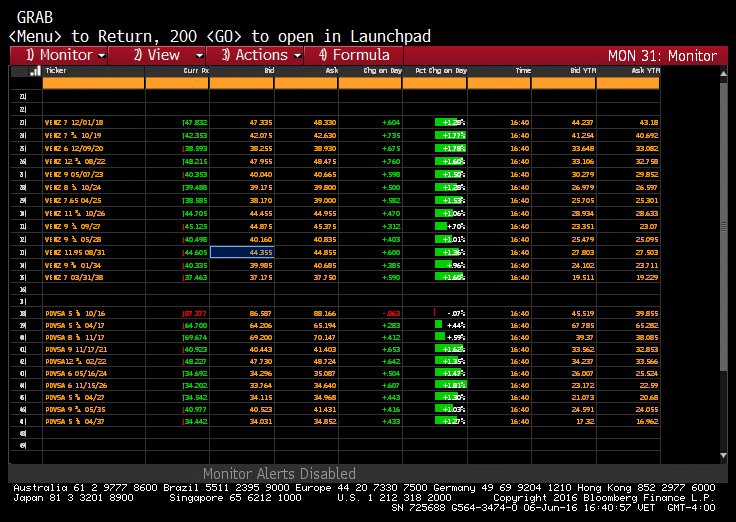This screenshot has height=522, width=736.
Task: Focus the orange filter field under Time
Action: click(499, 83)
